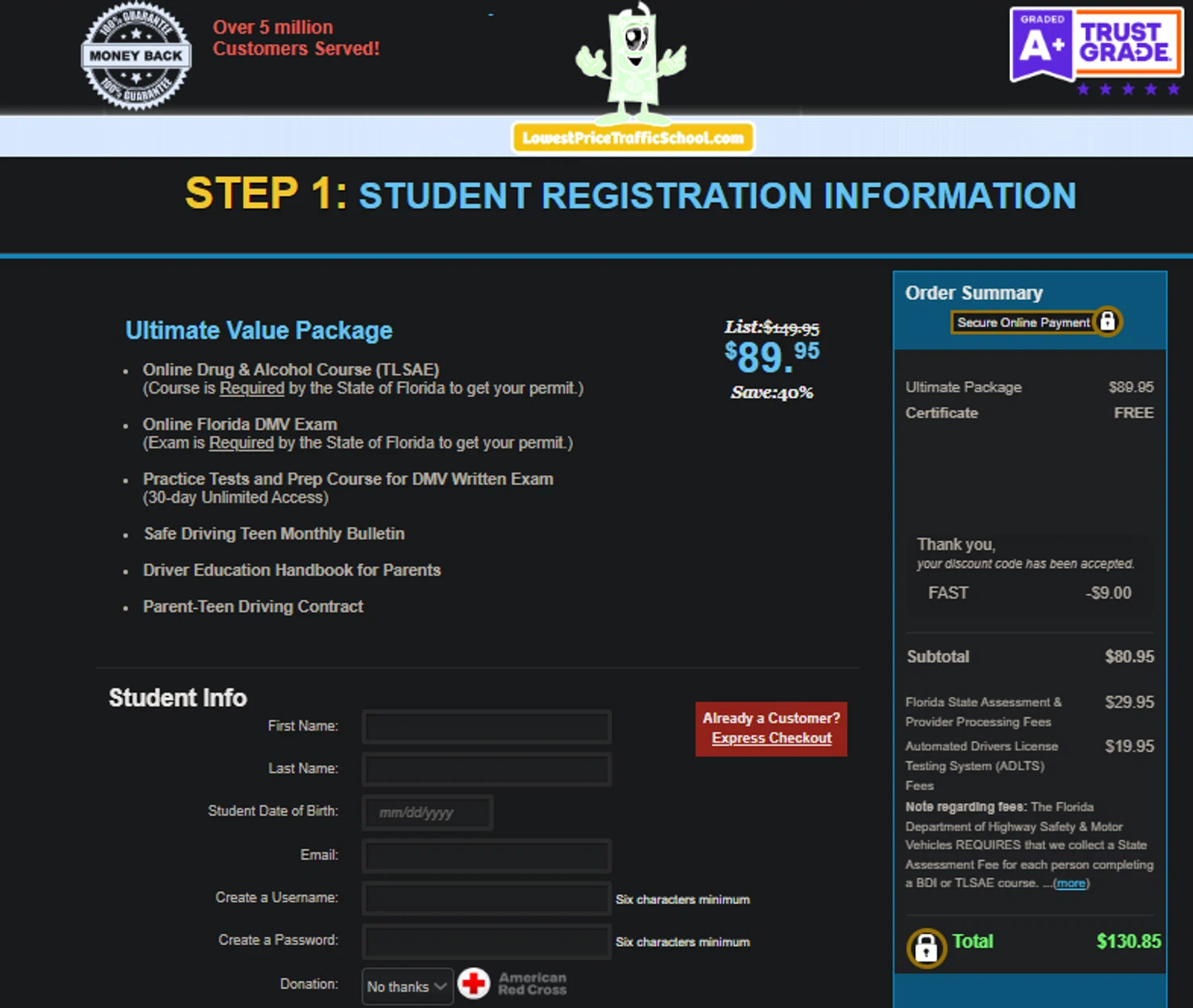Click the Student Date of Birth field
The width and height of the screenshot is (1193, 1008).
pyautogui.click(x=428, y=812)
